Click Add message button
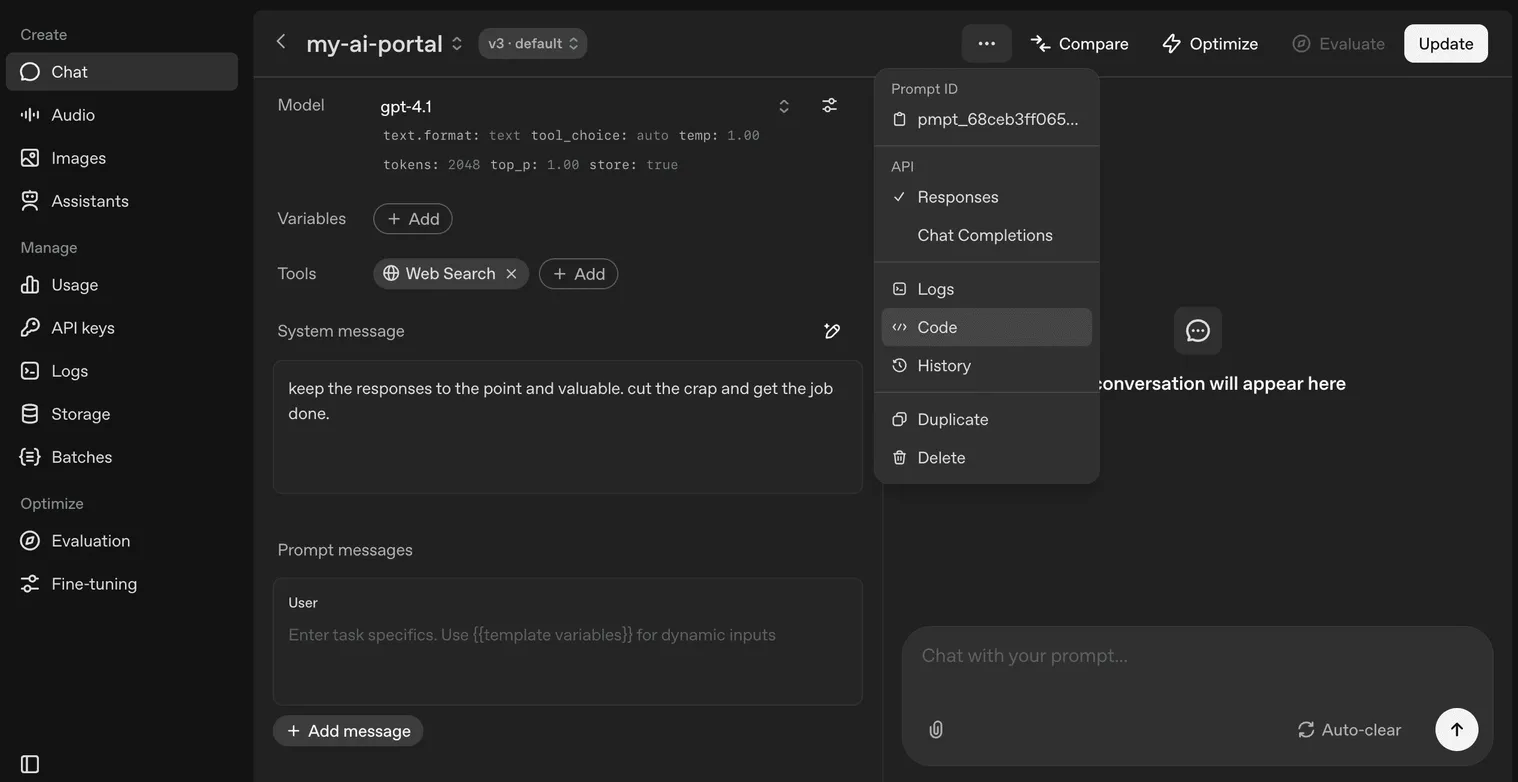 [348, 731]
